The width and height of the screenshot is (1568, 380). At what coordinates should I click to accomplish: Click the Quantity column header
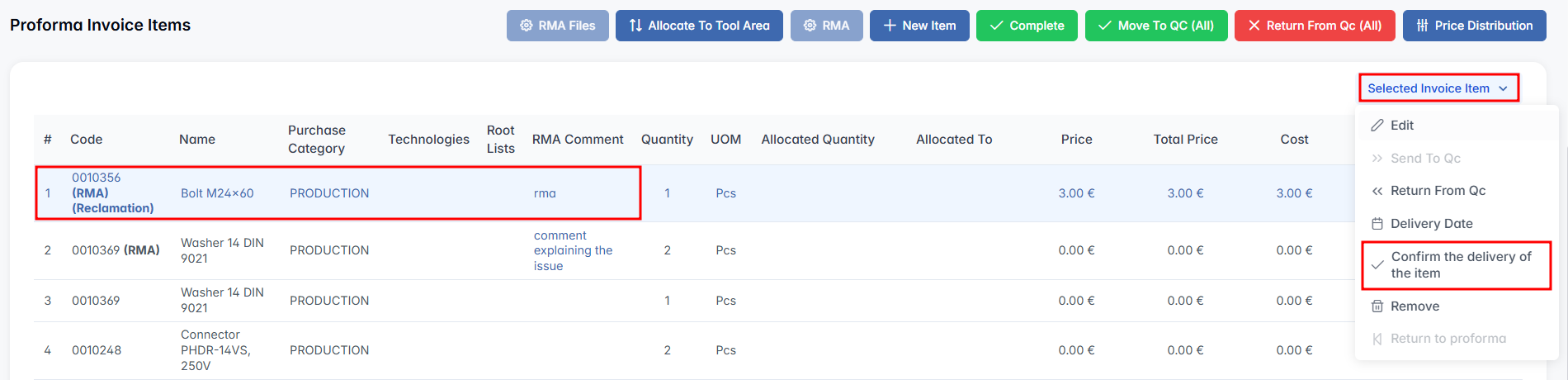click(x=667, y=140)
